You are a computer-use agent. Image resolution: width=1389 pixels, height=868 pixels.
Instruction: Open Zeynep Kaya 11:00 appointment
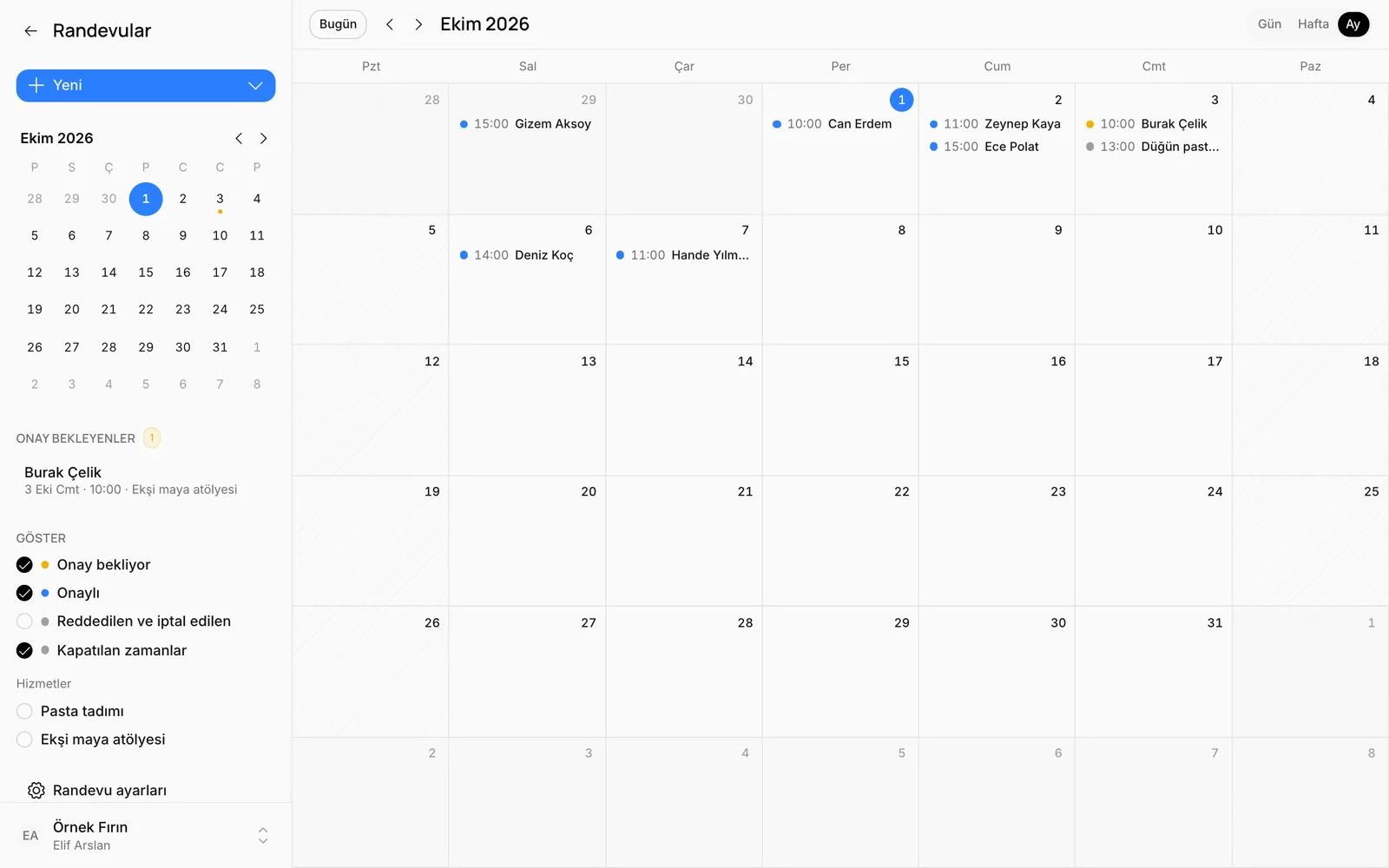[996, 124]
